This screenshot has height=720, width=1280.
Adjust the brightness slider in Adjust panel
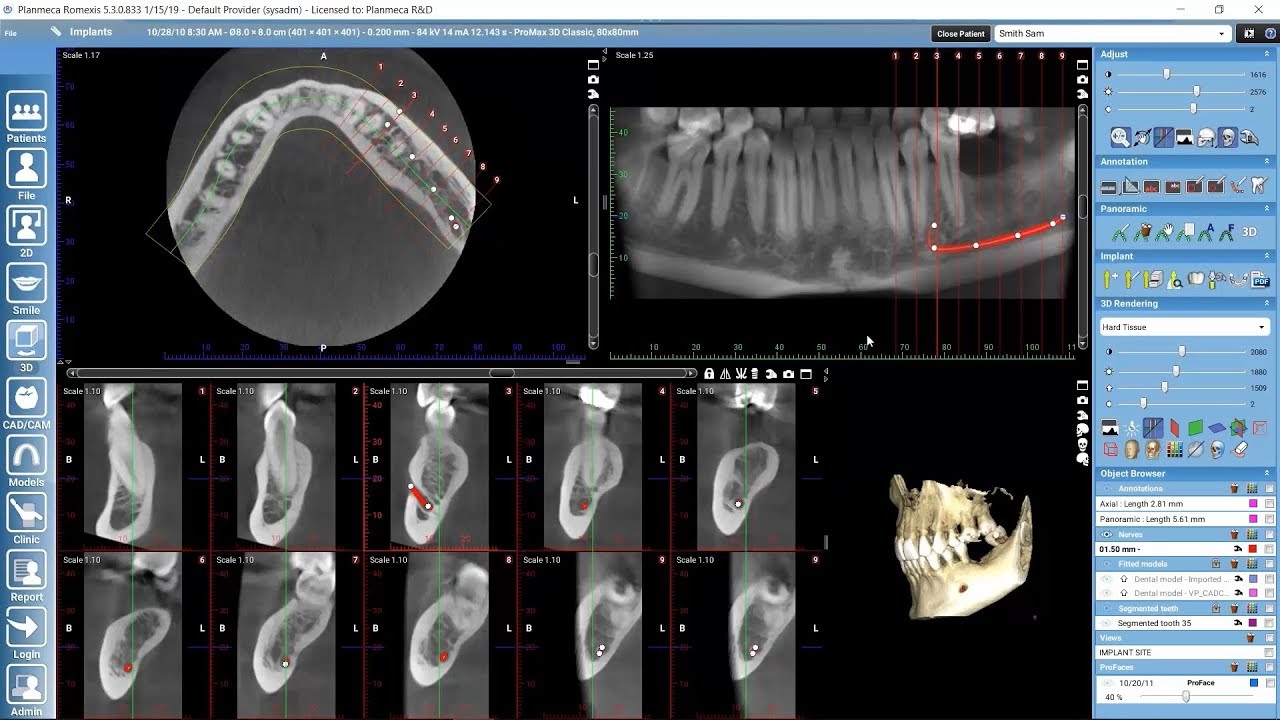[x=1196, y=91]
